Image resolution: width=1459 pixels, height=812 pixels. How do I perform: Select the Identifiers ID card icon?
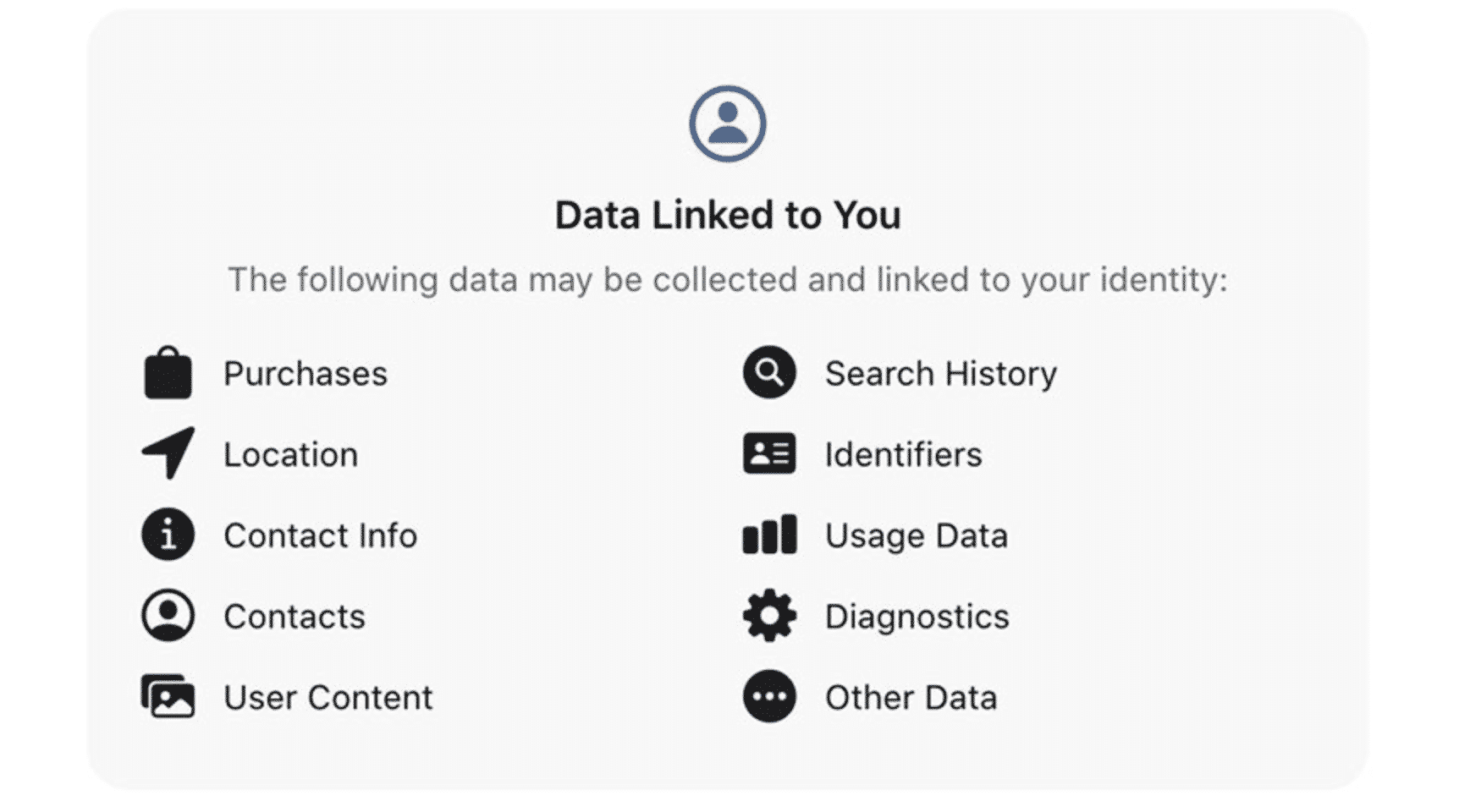(768, 454)
